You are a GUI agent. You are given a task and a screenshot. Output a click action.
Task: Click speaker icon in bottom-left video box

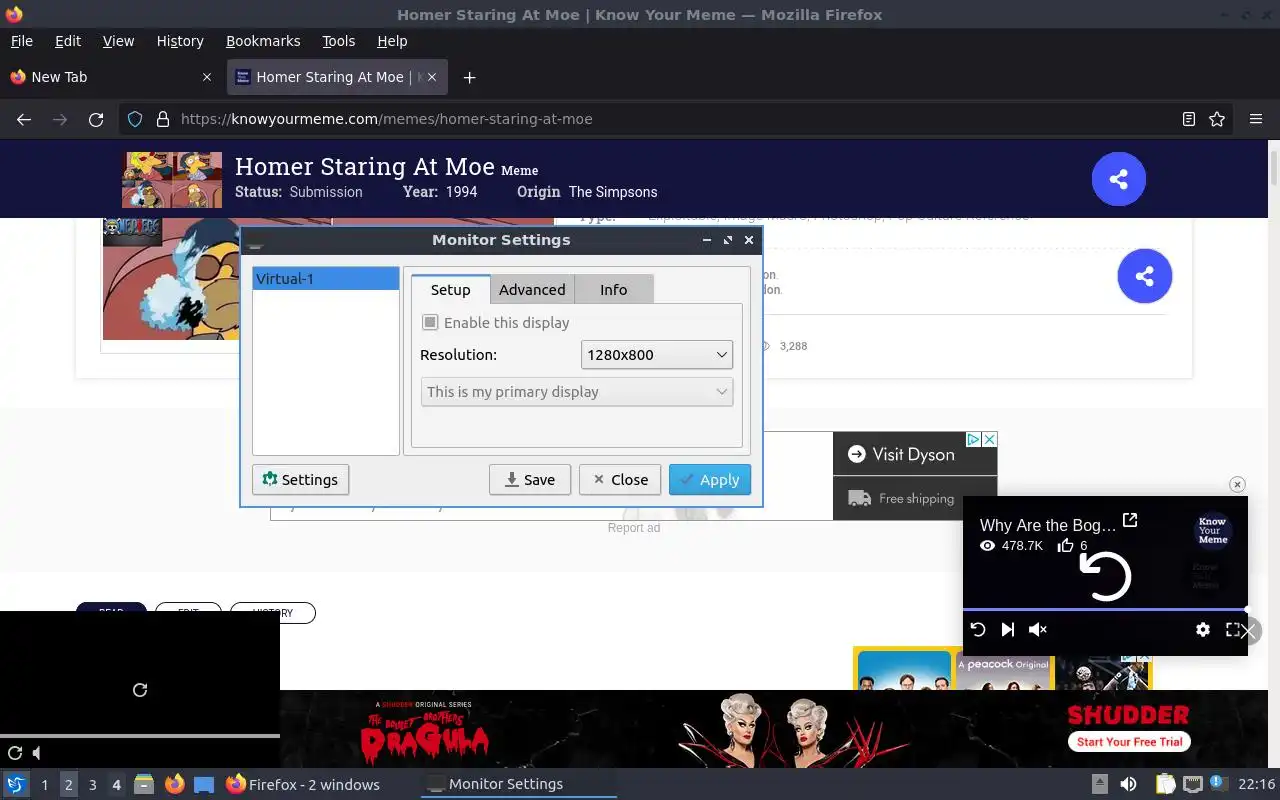[x=38, y=753]
